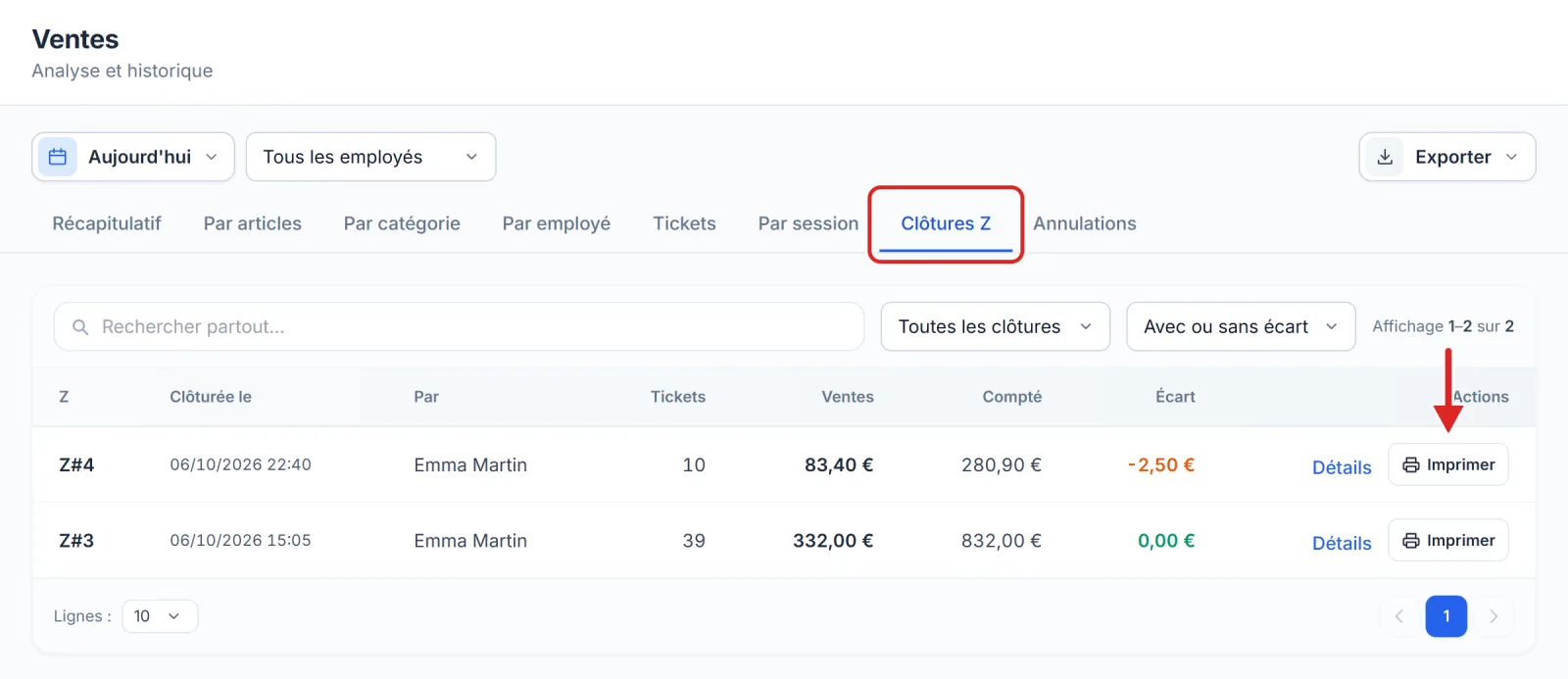Image resolution: width=1568 pixels, height=679 pixels.
Task: Print the Z#3 closure with Imprimer
Action: 1448,541
